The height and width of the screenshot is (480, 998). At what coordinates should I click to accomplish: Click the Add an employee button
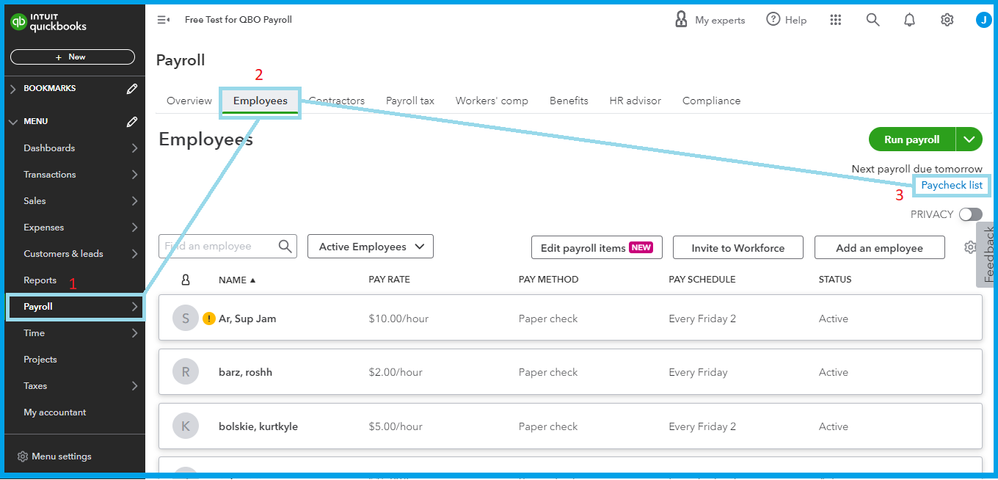(880, 248)
